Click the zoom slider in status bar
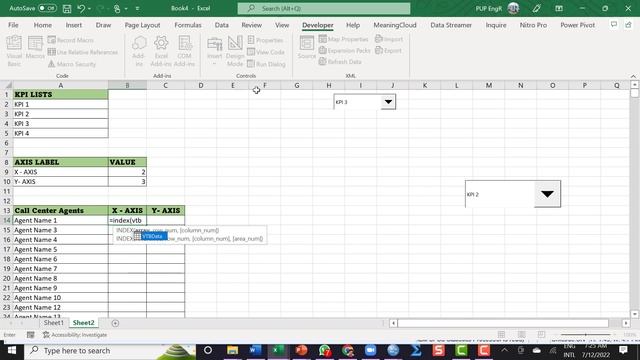 [x=586, y=335]
